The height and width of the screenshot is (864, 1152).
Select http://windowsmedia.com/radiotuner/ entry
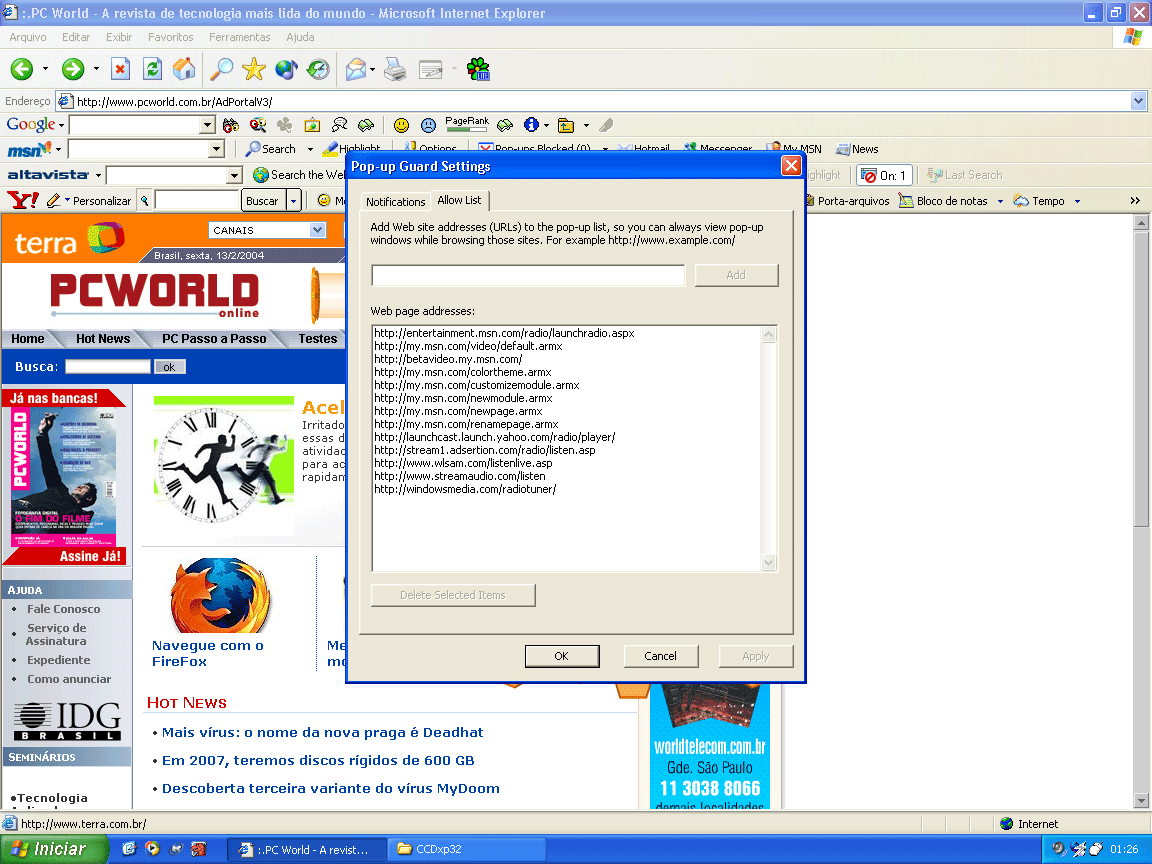click(465, 489)
